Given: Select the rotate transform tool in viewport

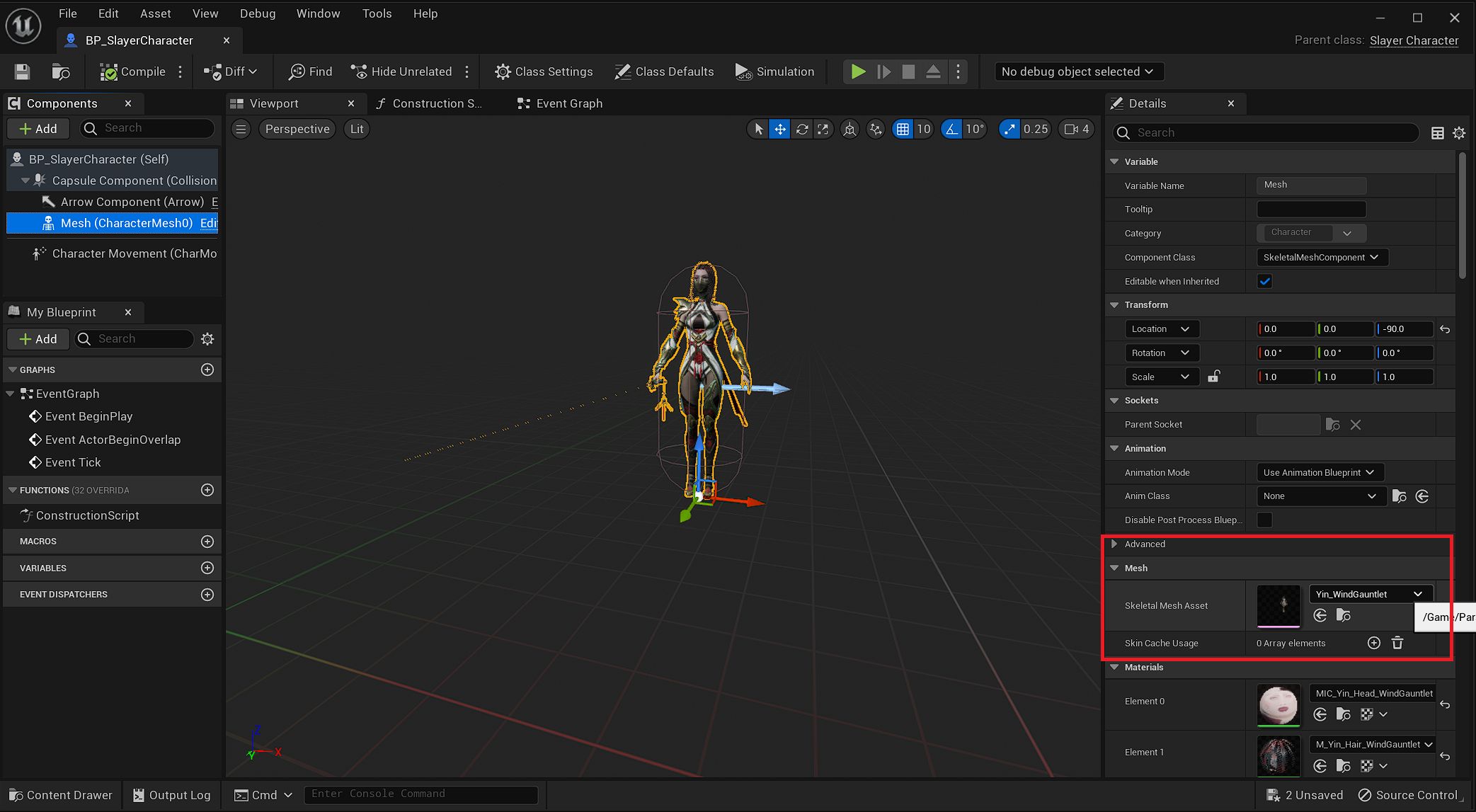Looking at the screenshot, I should coord(801,129).
